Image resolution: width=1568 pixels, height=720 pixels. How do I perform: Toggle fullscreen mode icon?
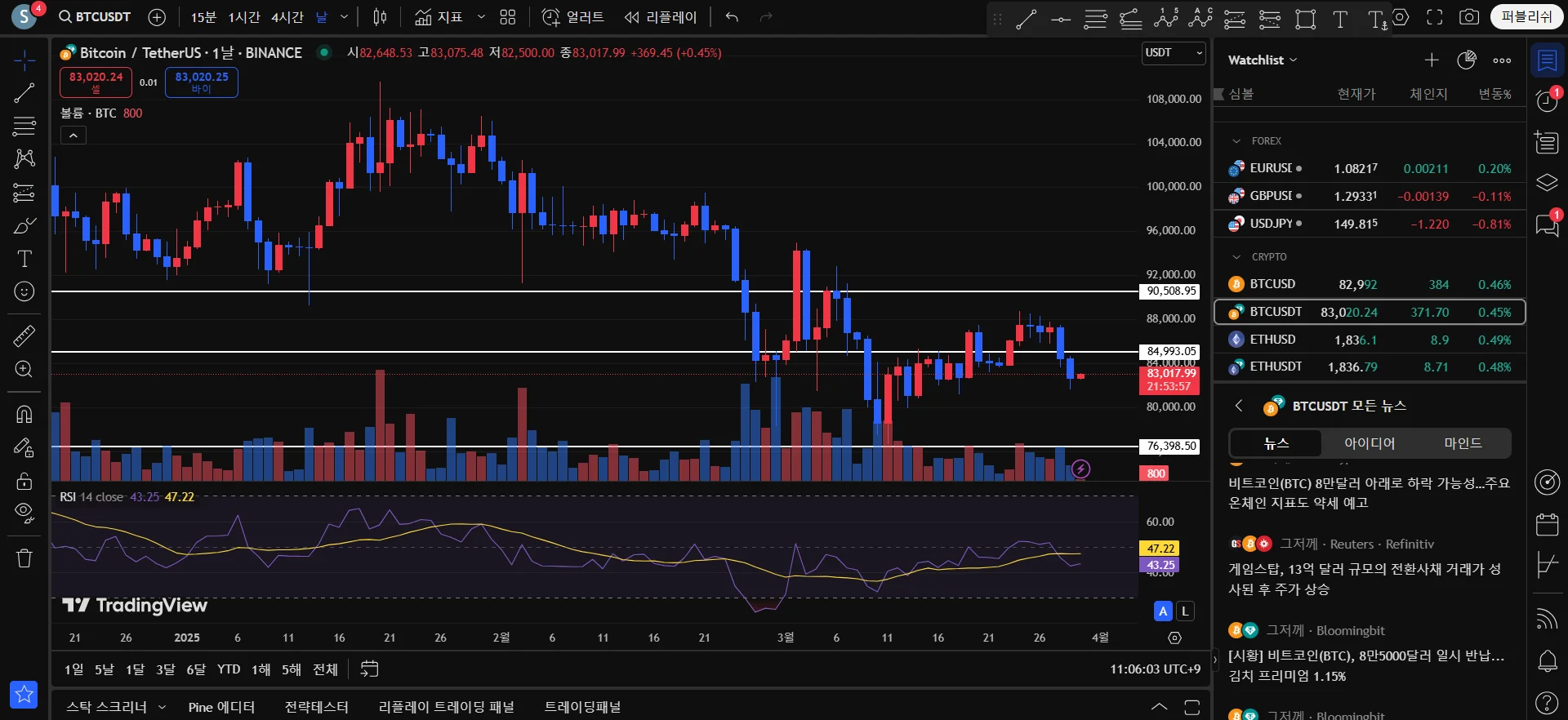coord(1435,17)
